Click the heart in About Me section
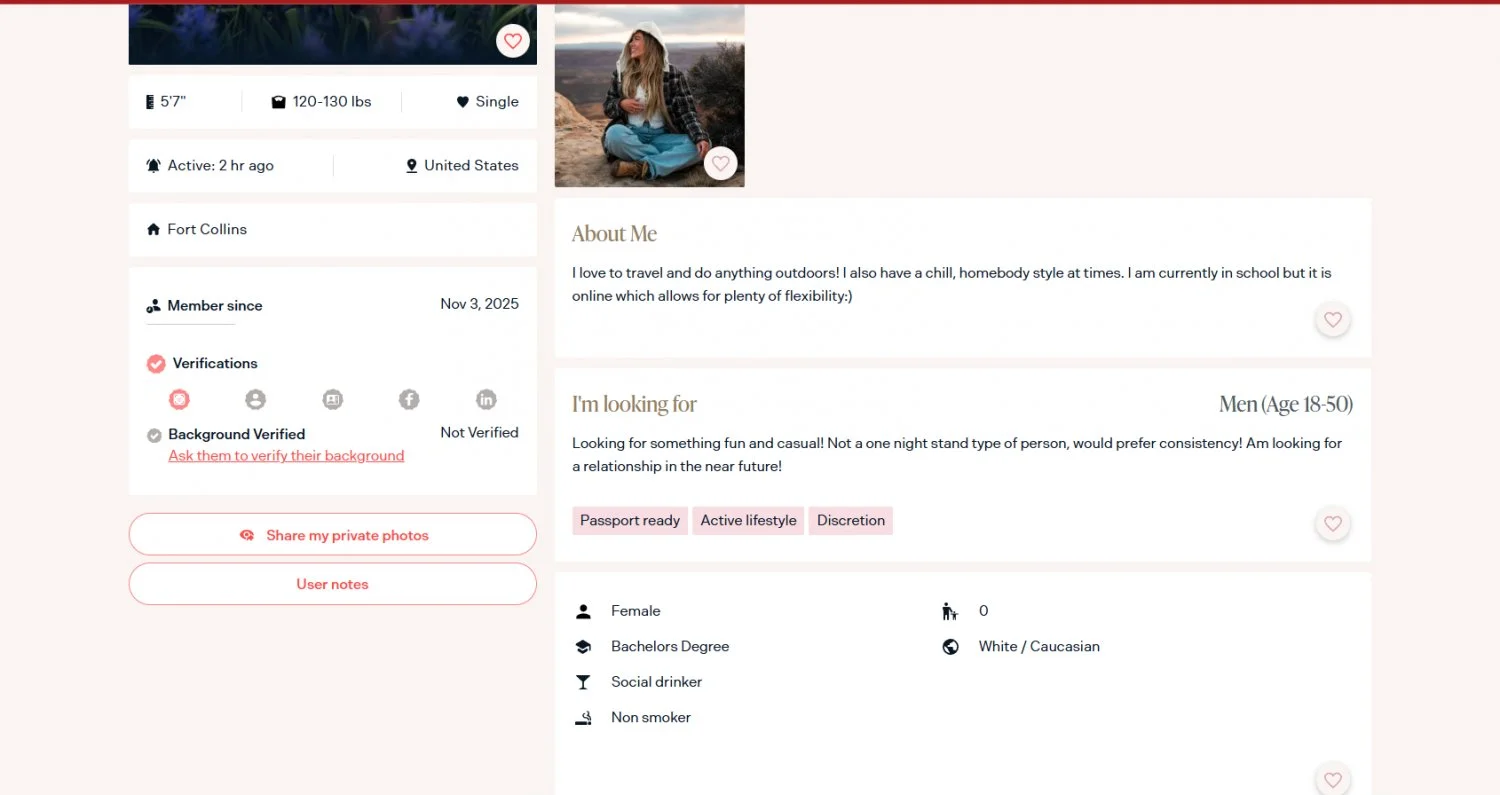This screenshot has width=1500, height=795. click(x=1333, y=320)
